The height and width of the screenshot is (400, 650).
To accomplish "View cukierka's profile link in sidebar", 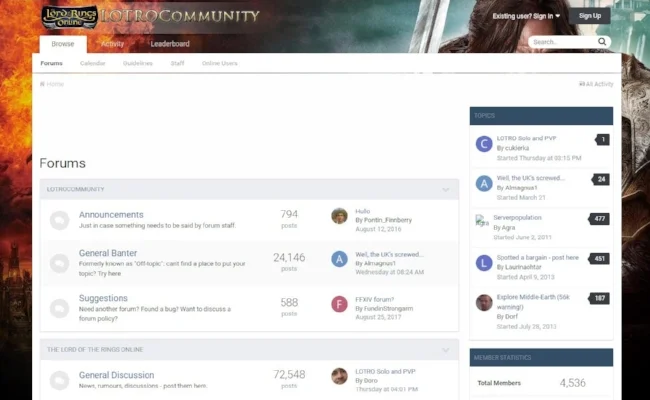I will pos(517,148).
